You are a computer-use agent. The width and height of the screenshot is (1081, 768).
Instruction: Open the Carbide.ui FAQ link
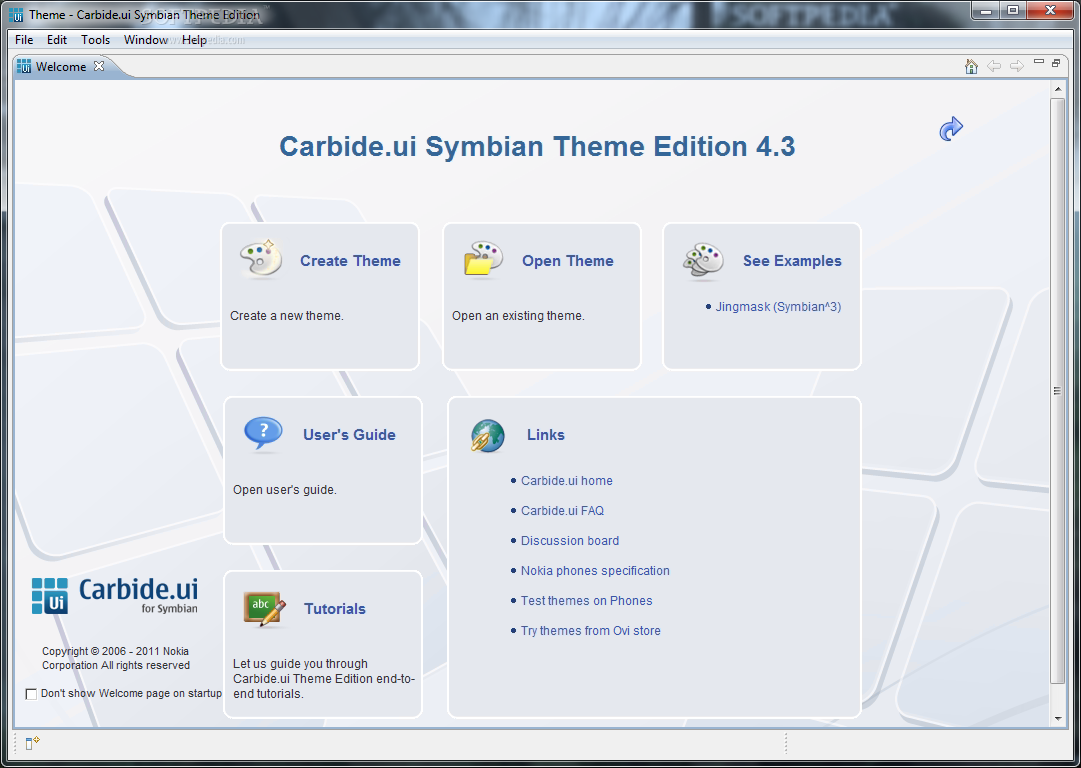click(x=563, y=511)
